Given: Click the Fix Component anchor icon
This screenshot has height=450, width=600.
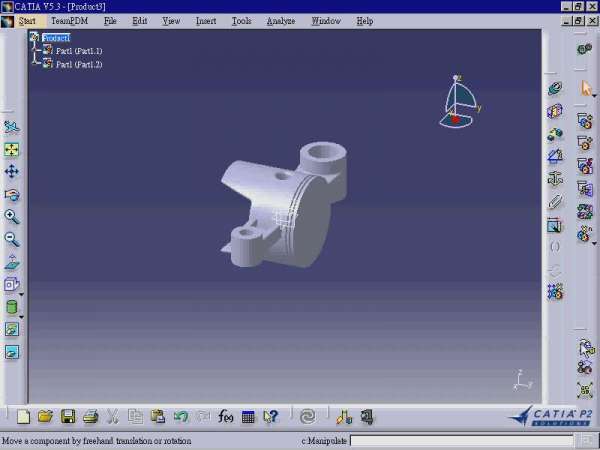Looking at the screenshot, I should [x=555, y=179].
